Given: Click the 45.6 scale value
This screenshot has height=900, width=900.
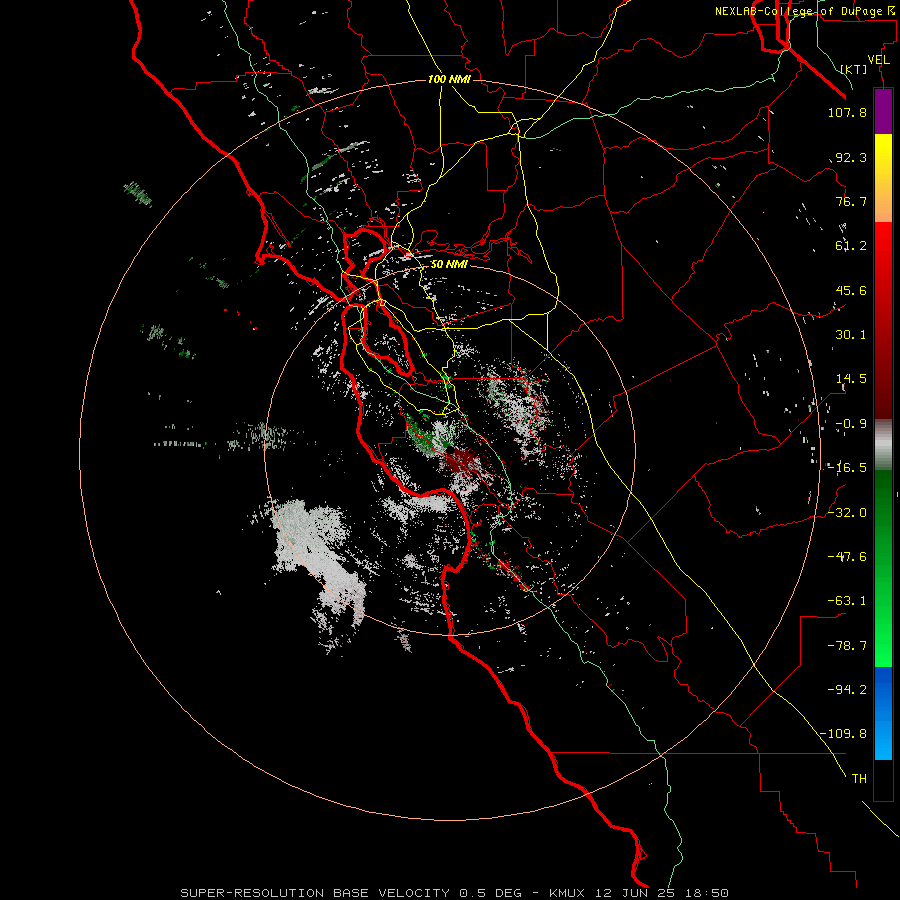Looking at the screenshot, I should (x=851, y=290).
